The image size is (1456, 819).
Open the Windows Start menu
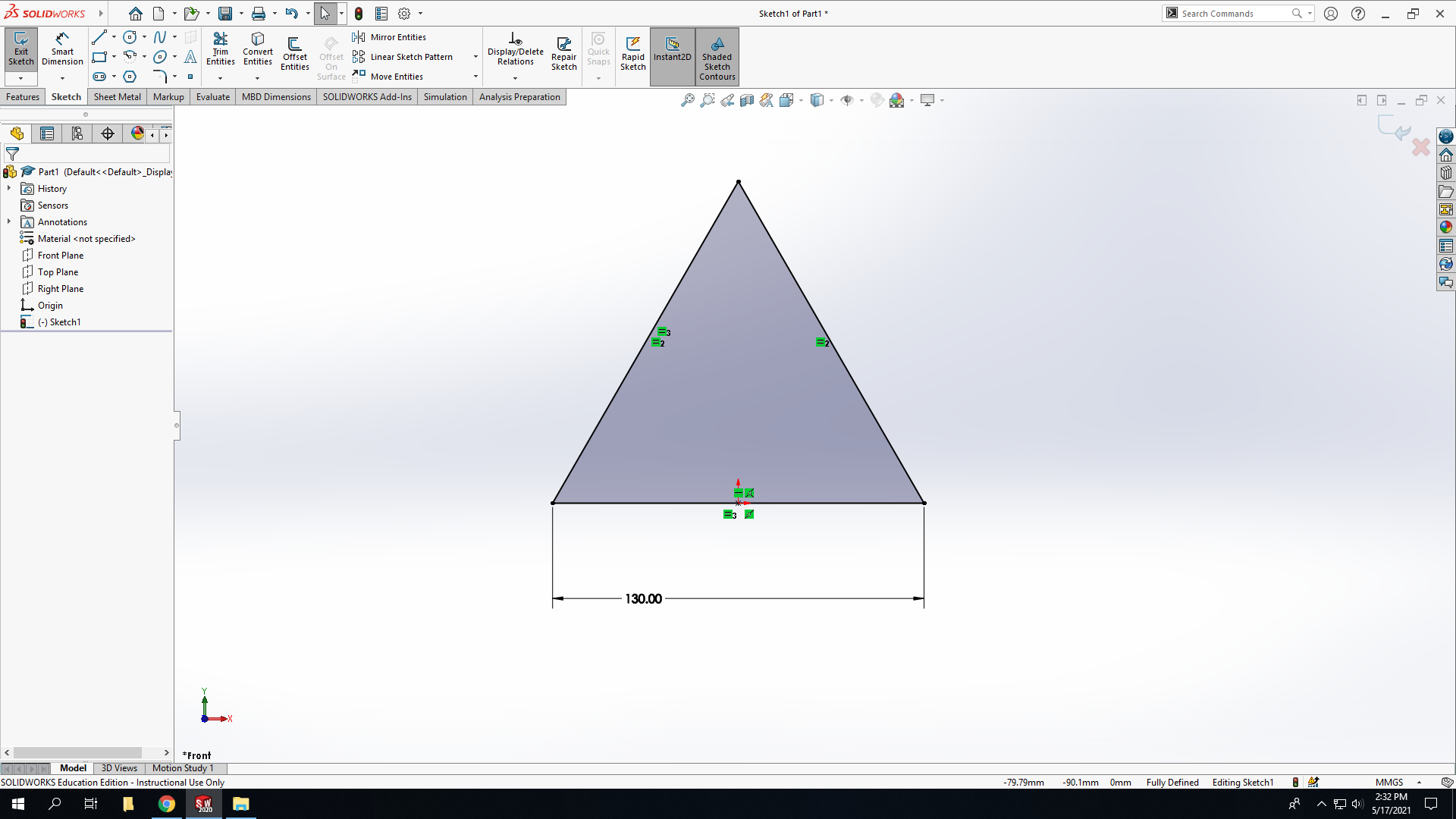click(18, 804)
